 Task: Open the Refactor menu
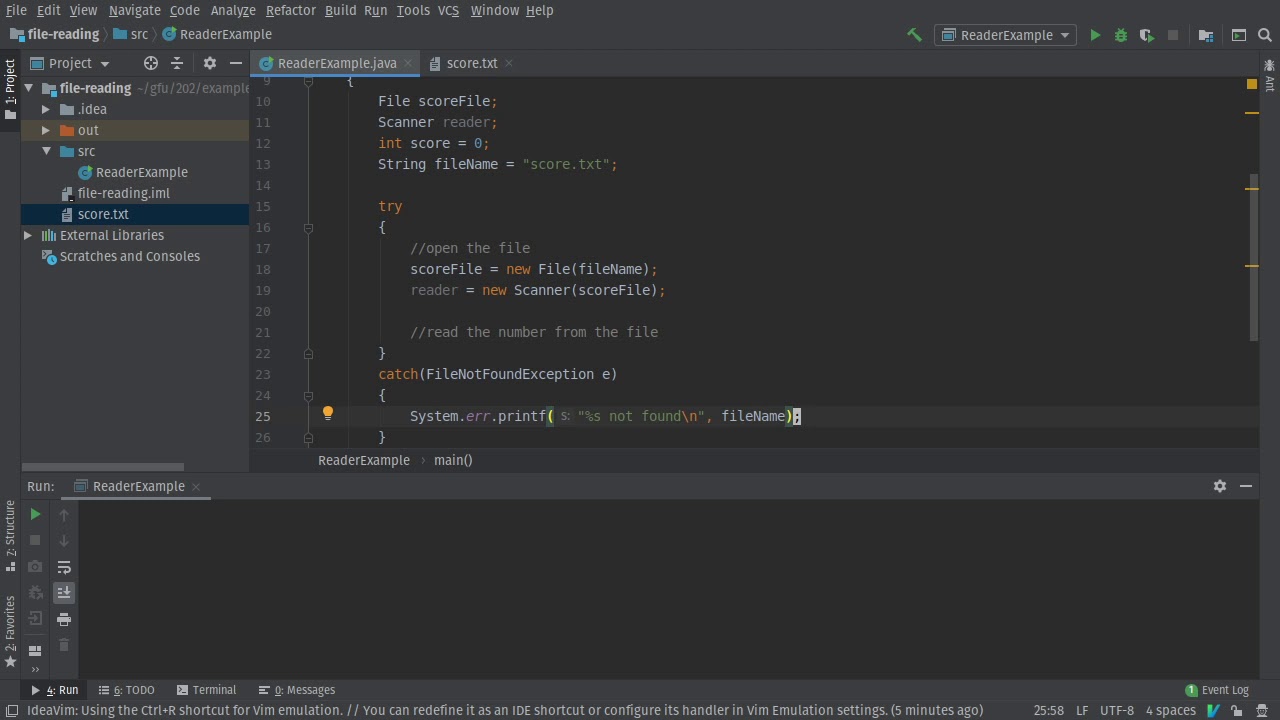290,10
